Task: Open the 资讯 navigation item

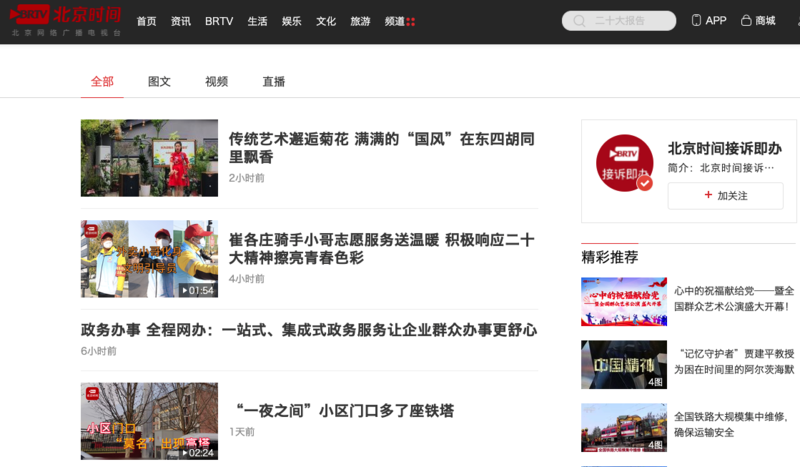Action: pos(181,21)
